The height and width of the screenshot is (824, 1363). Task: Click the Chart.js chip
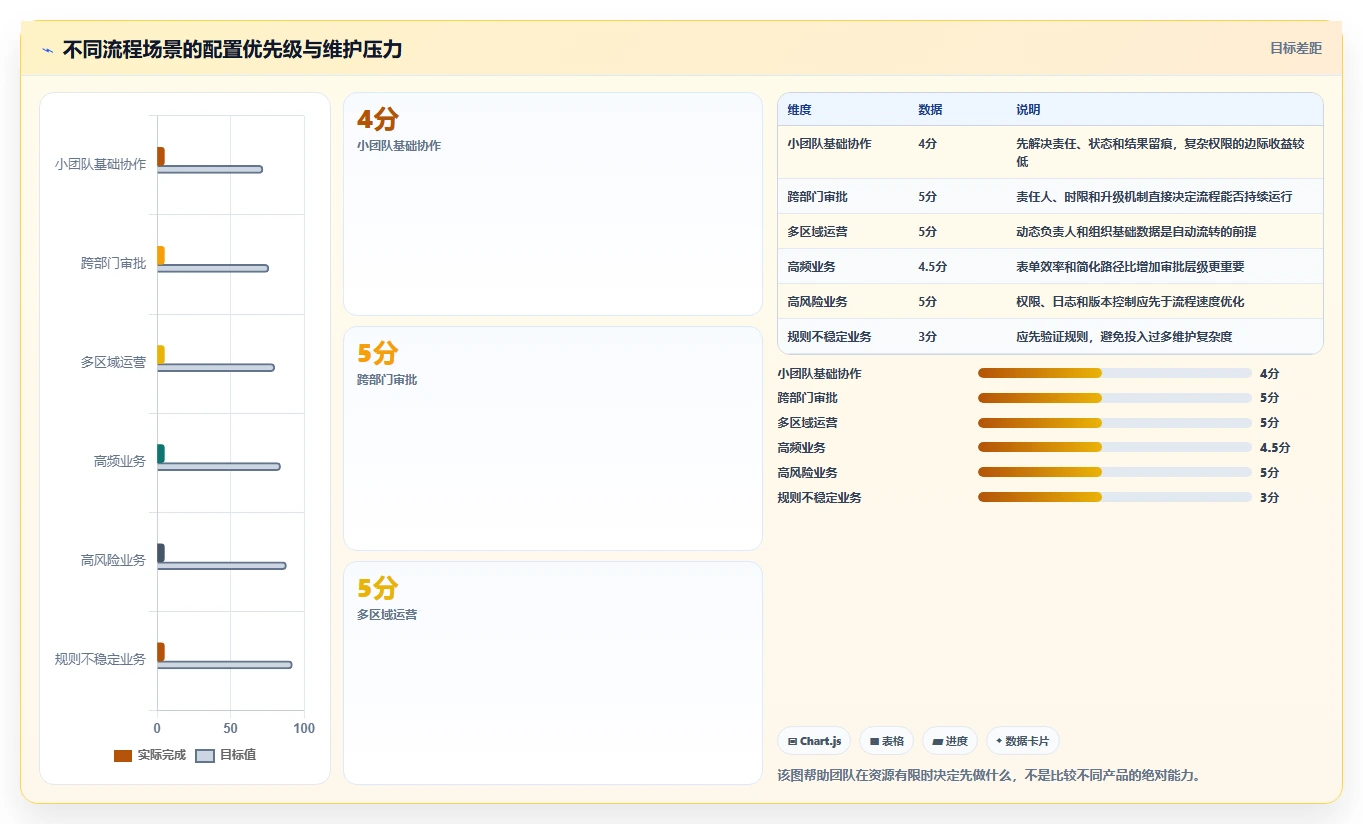click(x=814, y=741)
